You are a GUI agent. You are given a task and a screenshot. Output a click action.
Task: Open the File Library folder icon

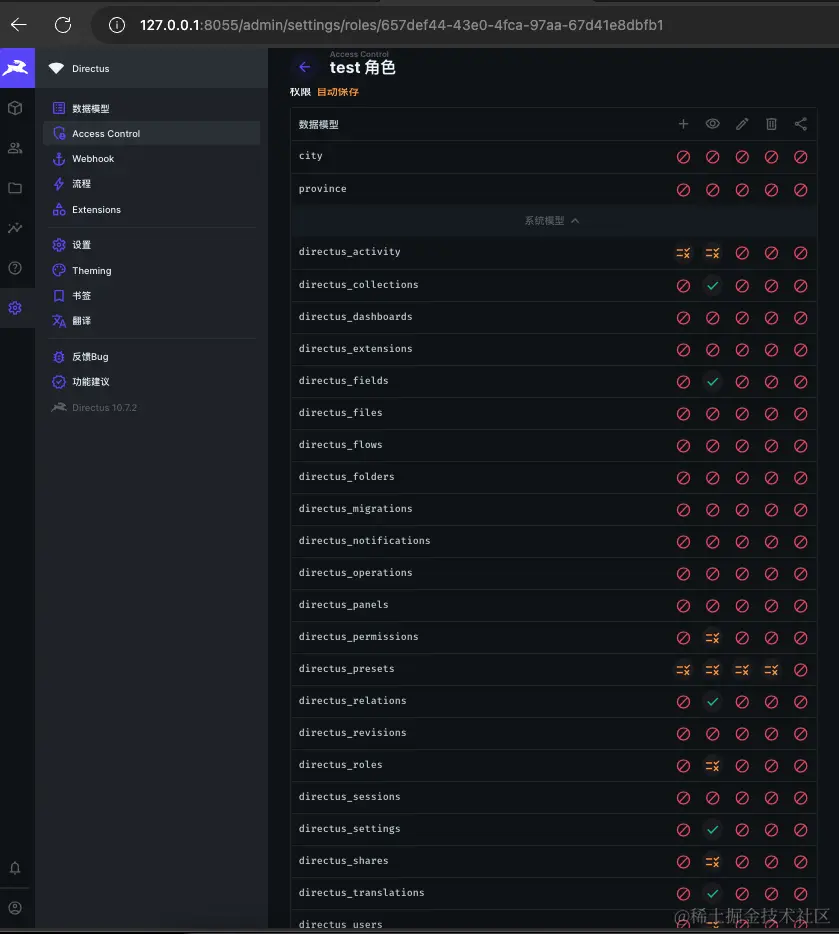(x=15, y=188)
